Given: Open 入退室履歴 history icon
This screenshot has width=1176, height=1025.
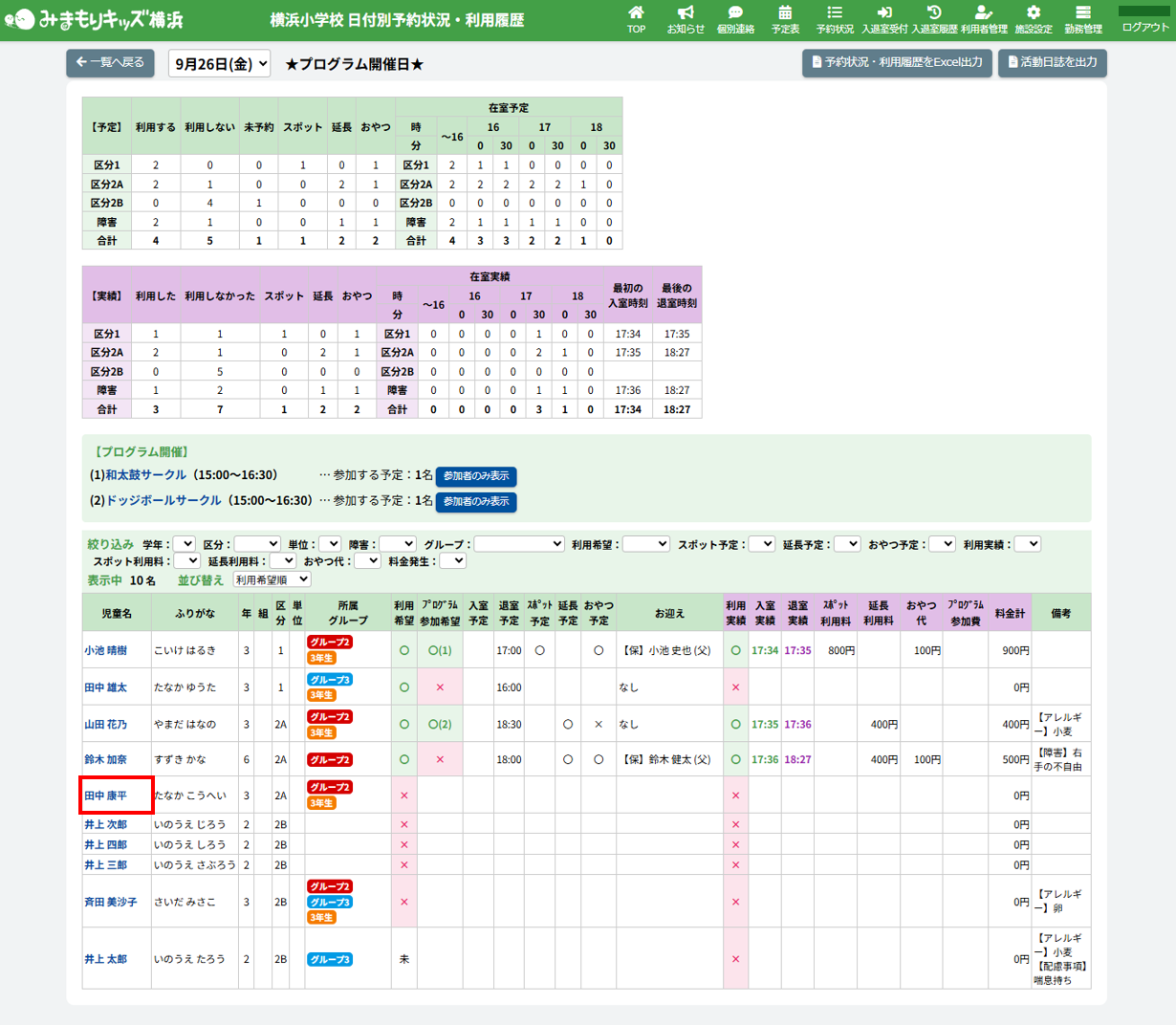Looking at the screenshot, I should tap(934, 13).
